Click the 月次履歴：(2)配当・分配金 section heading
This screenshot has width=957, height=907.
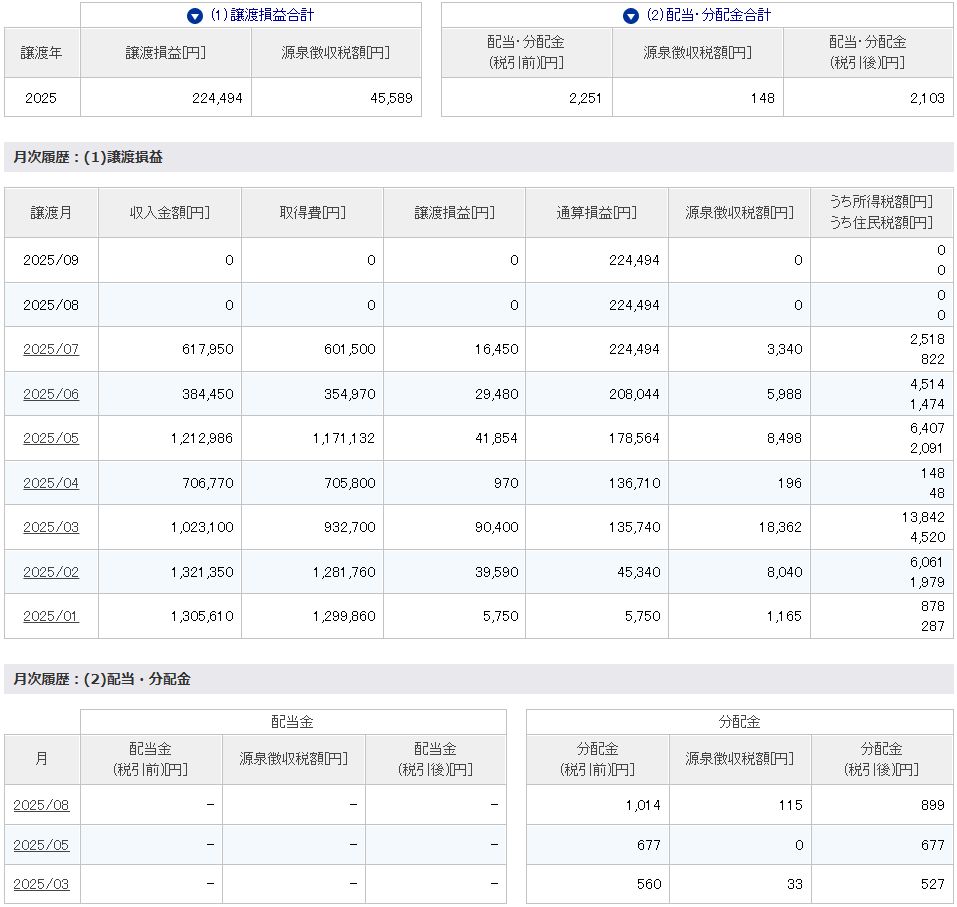coord(102,679)
